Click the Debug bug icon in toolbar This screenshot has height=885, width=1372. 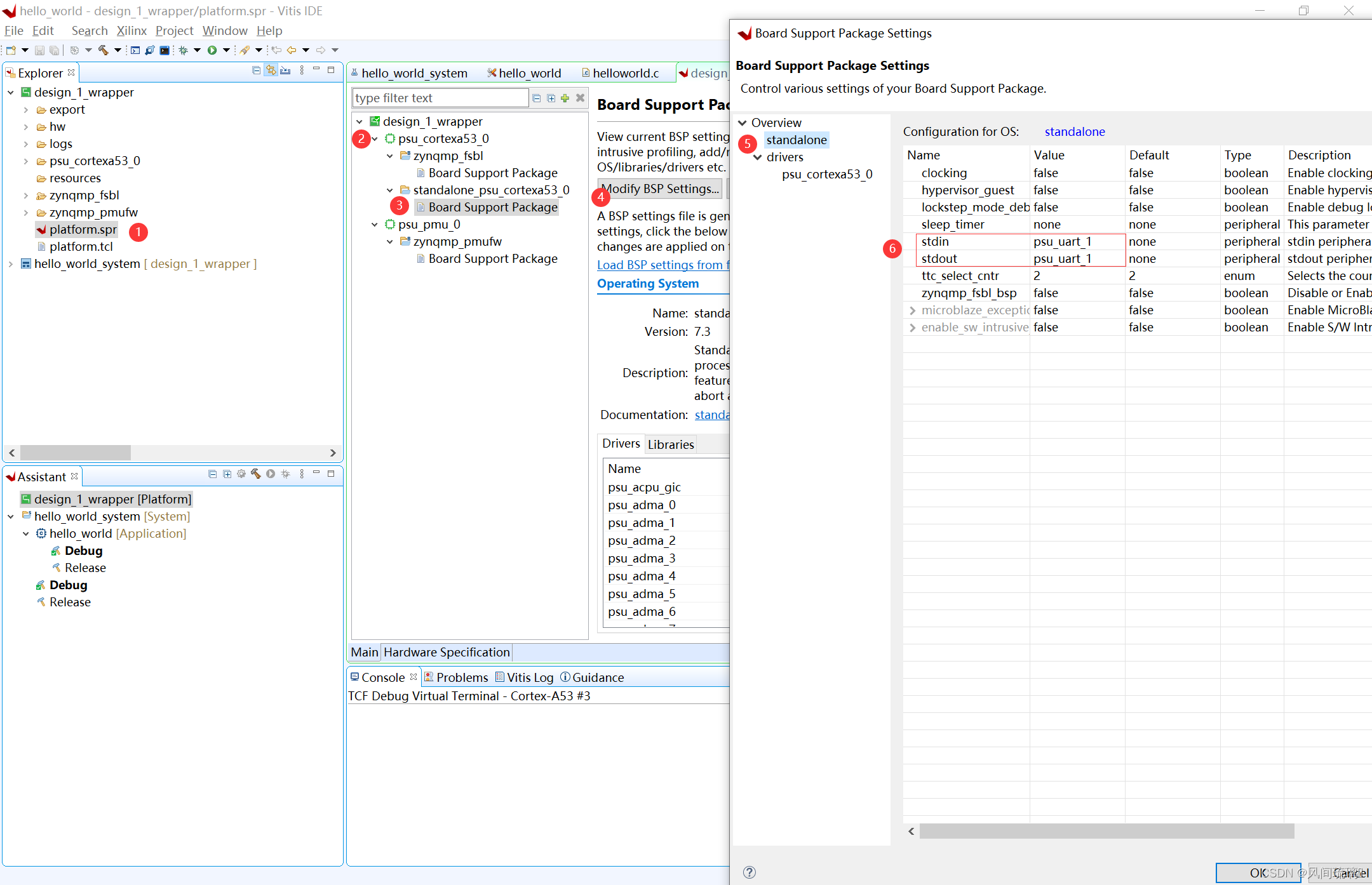(x=184, y=50)
